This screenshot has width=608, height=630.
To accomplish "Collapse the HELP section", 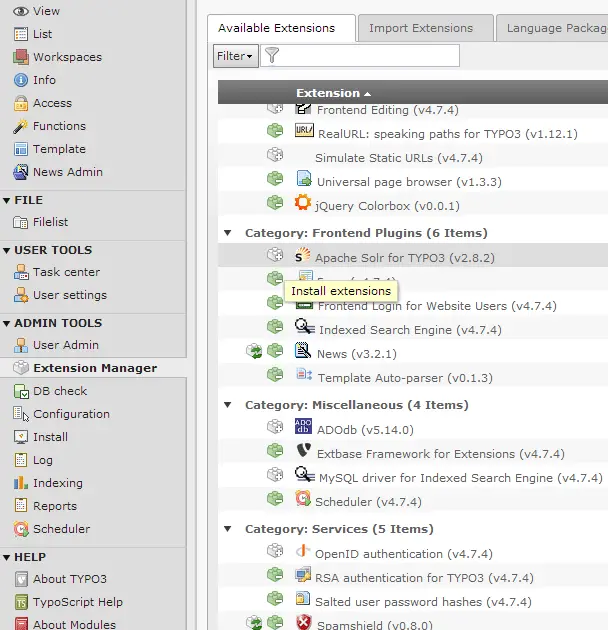I will click(6, 557).
